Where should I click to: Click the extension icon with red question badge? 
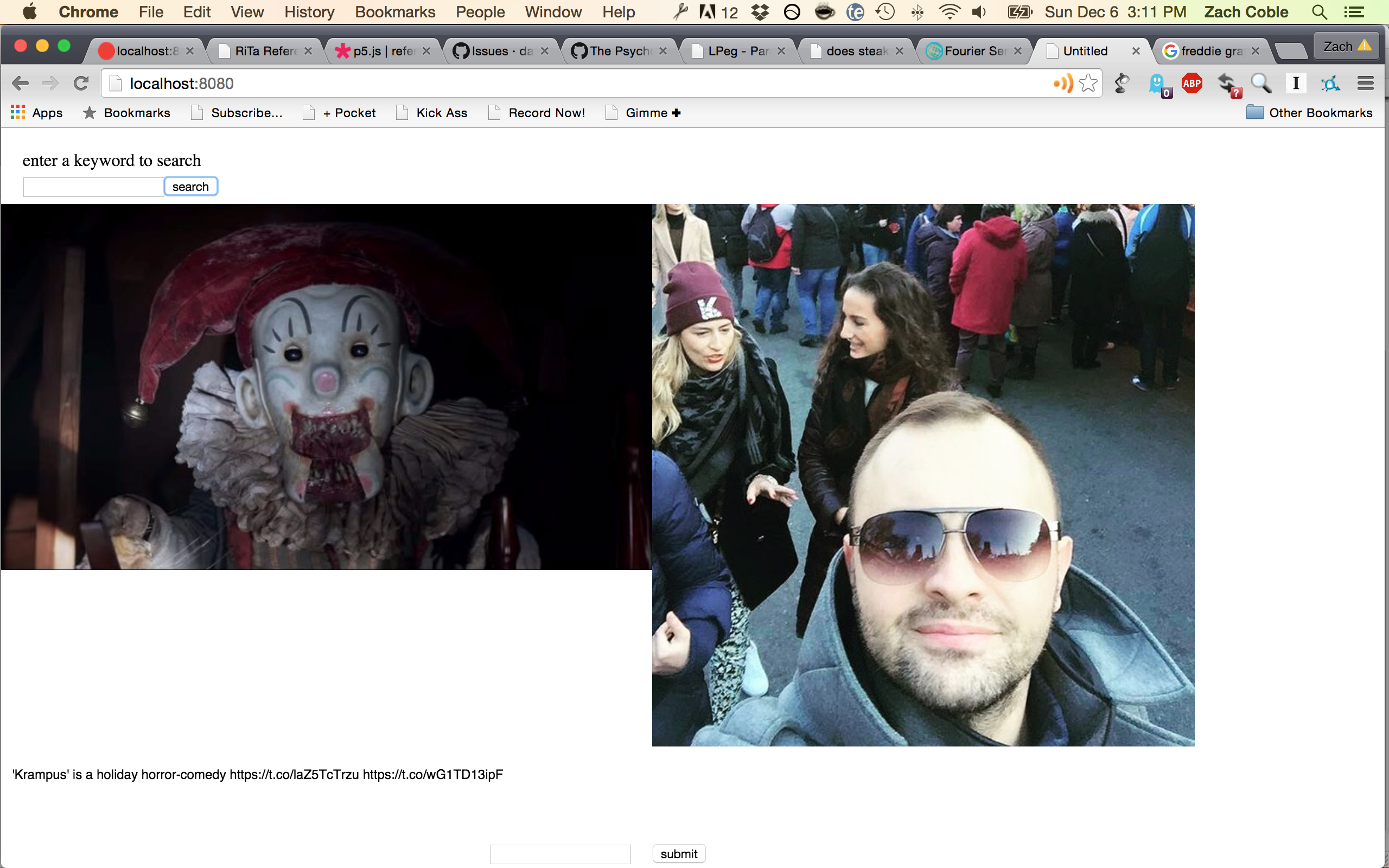1228,85
